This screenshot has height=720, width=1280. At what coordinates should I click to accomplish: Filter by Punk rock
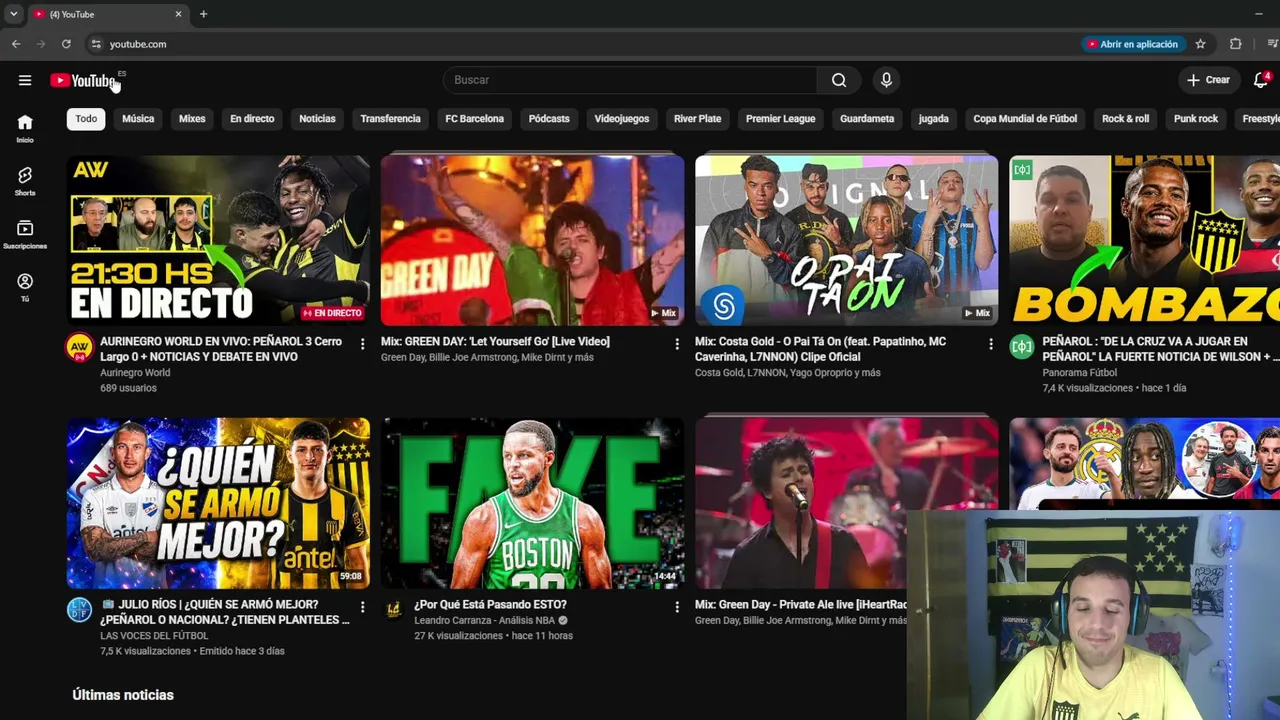pyautogui.click(x=1195, y=119)
